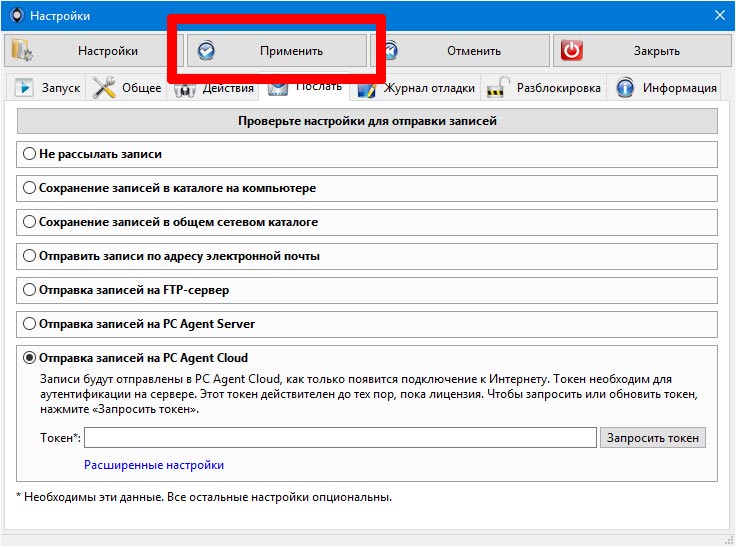Open the Информация tab
This screenshot has width=736, height=547.
click(667, 88)
